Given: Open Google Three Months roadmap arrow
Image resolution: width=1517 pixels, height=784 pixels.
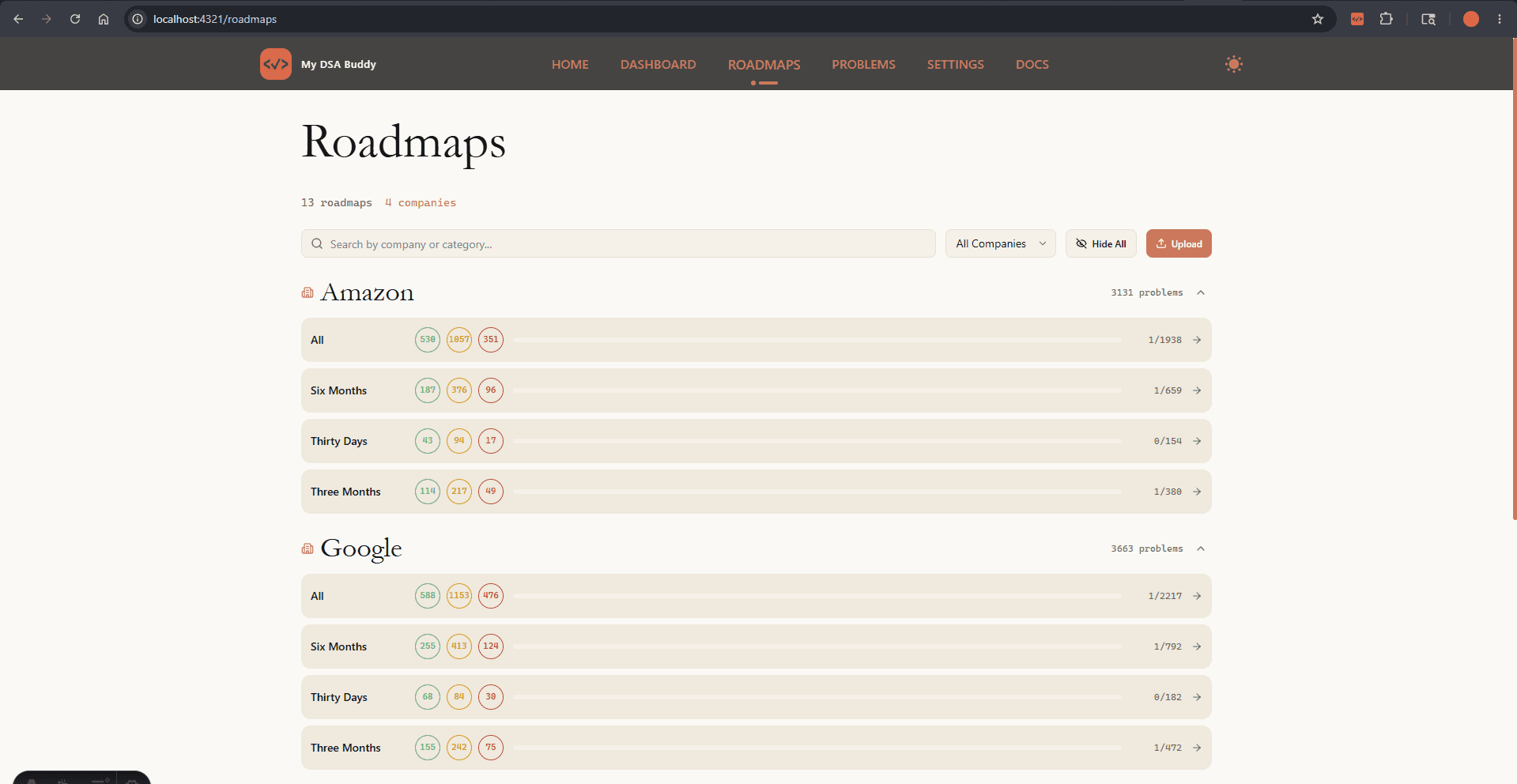Looking at the screenshot, I should pos(1197,748).
